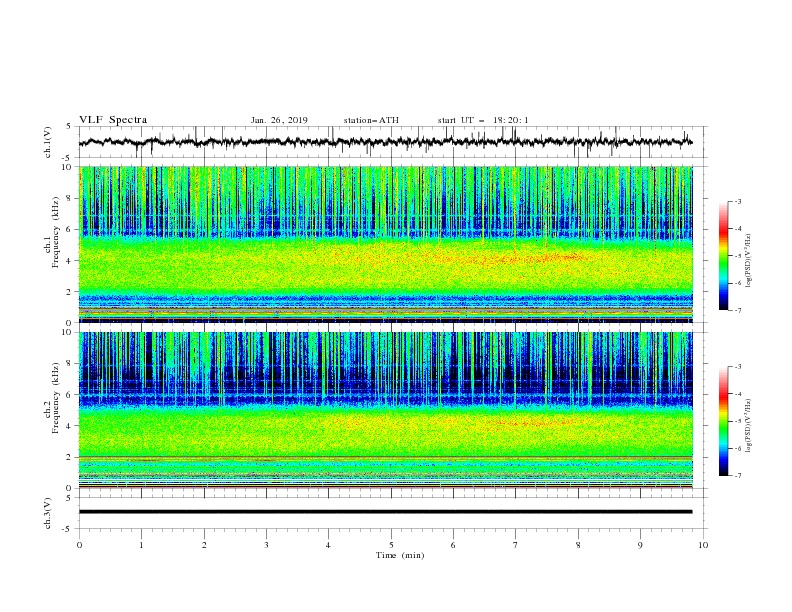Click the "-7" tick on ch.2 colorbar

coord(738,476)
